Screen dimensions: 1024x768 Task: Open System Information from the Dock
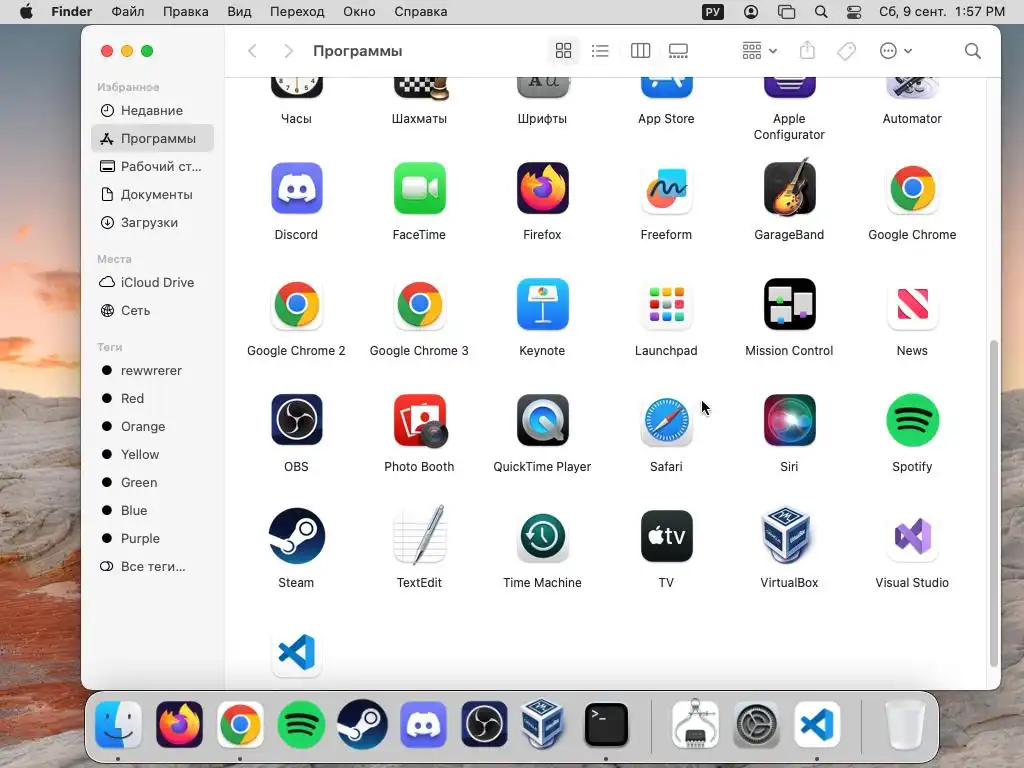(x=695, y=724)
